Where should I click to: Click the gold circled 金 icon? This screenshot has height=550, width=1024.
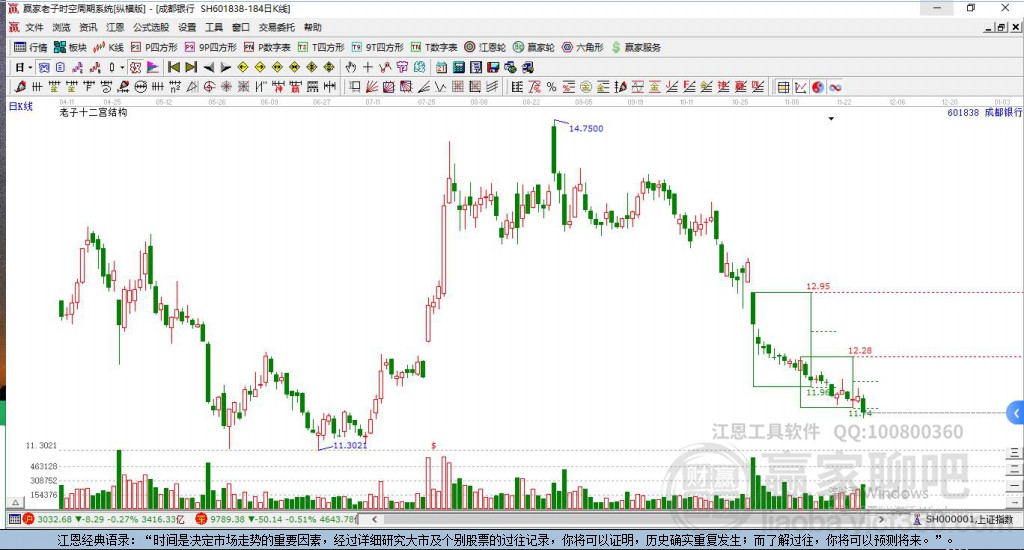(x=586, y=87)
